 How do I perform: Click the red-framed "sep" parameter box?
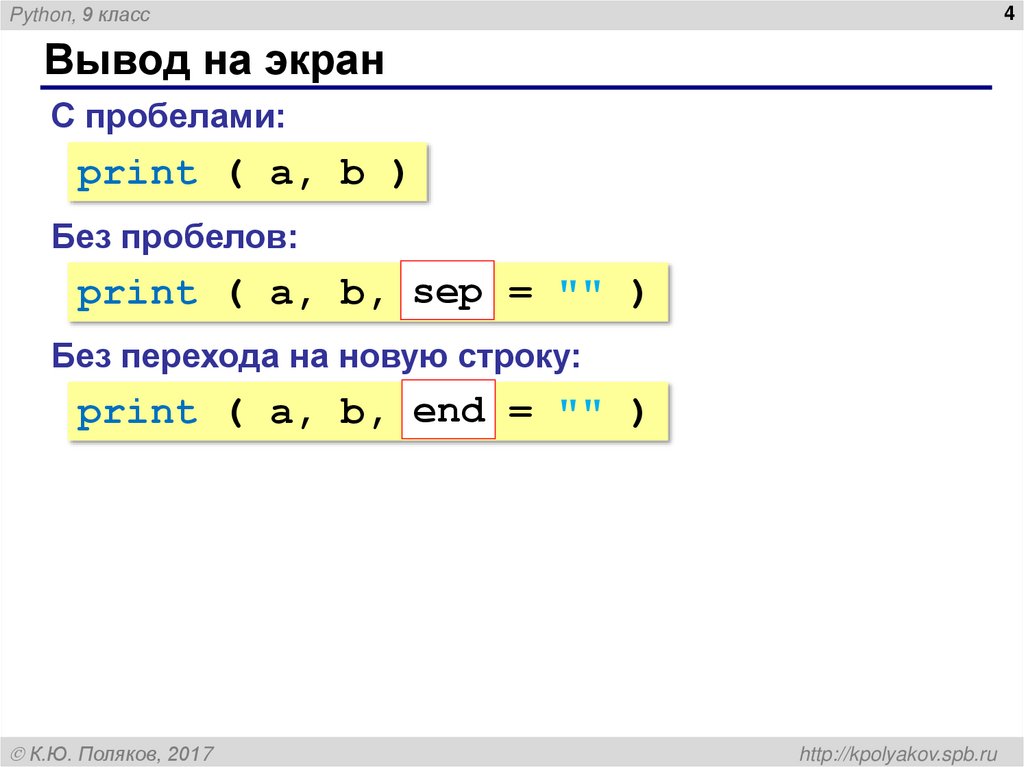[448, 292]
